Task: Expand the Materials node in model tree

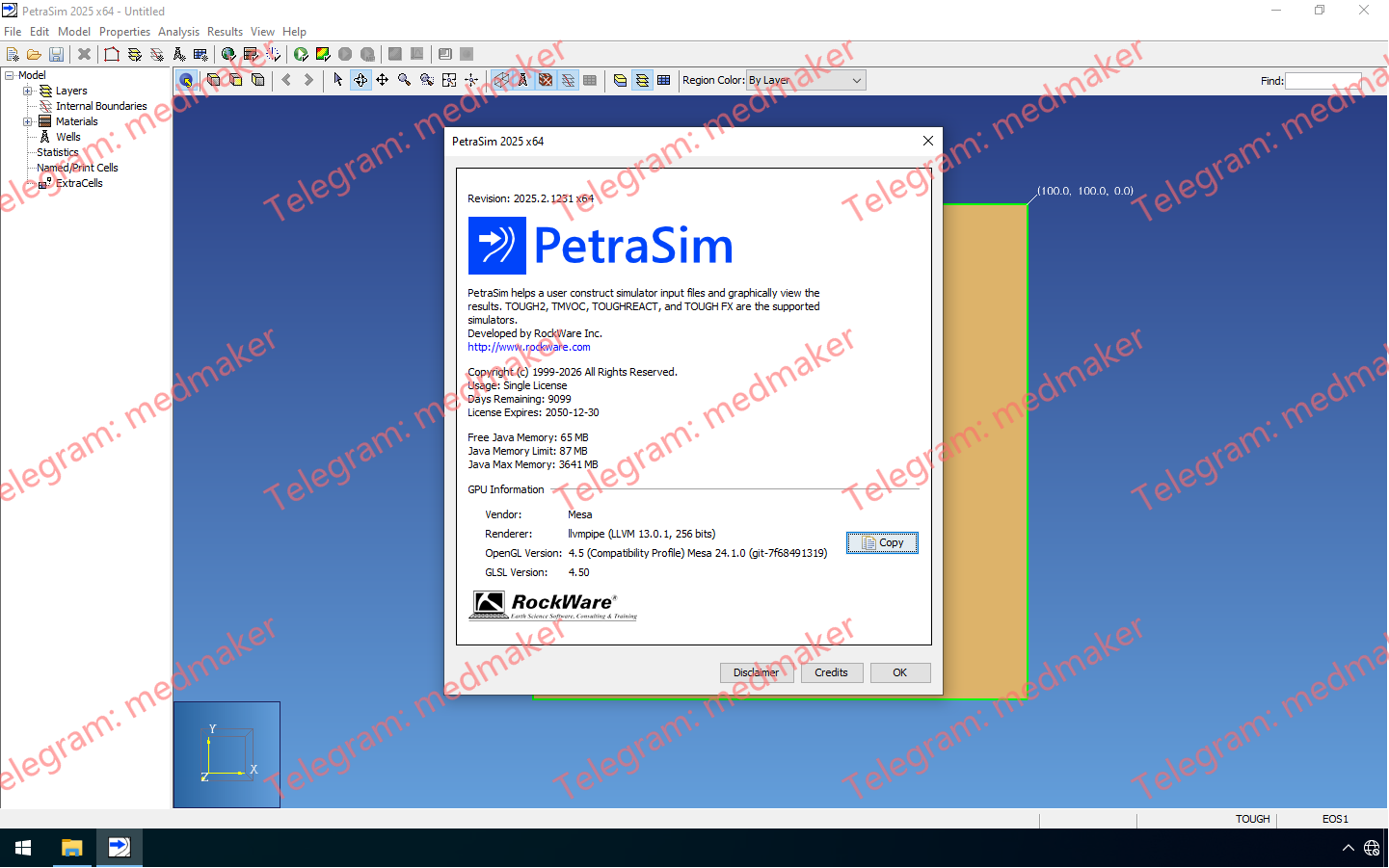Action: 27,121
